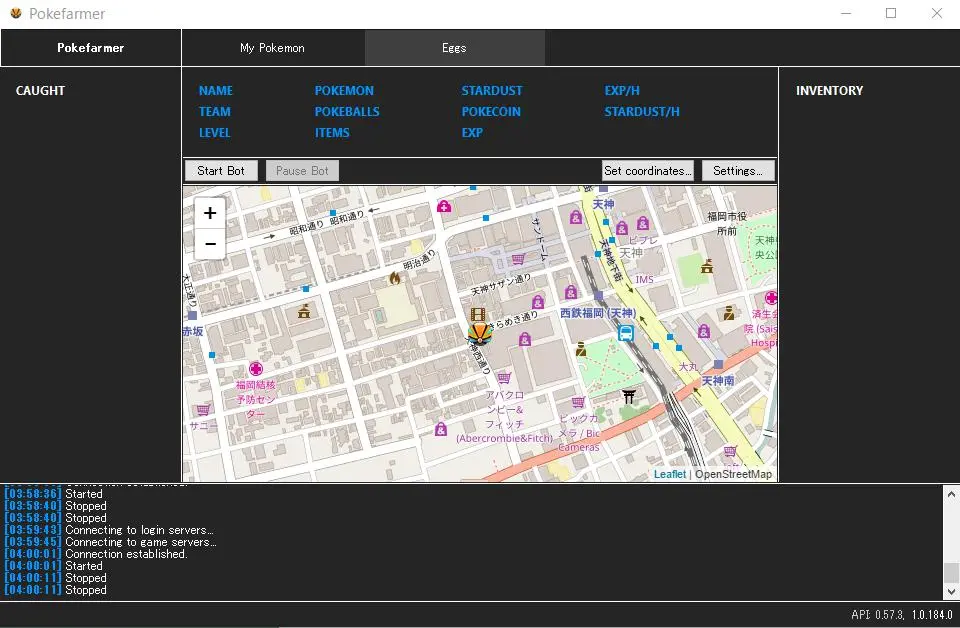
Task: Select the shopping cart icon above サニー
Action: [x=203, y=409]
